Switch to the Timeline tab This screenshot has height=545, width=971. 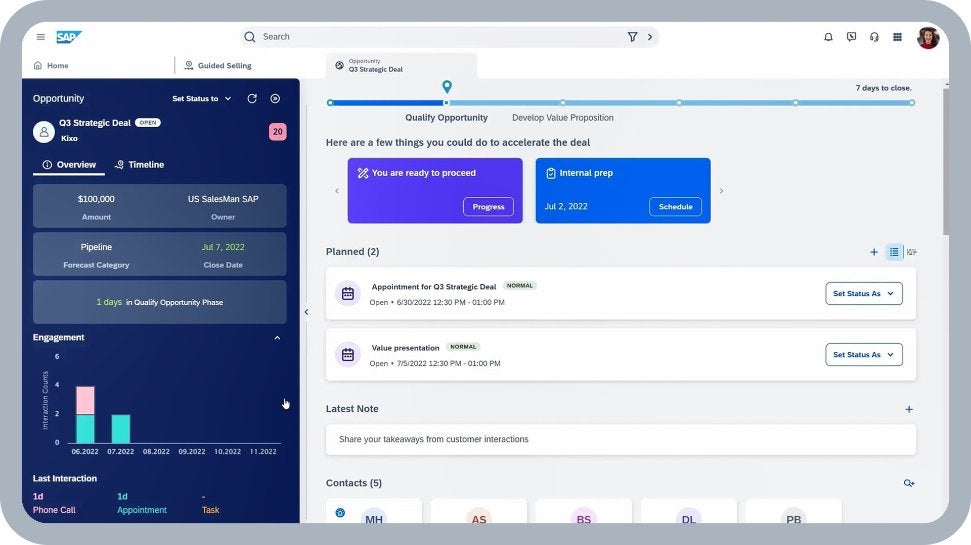(139, 165)
